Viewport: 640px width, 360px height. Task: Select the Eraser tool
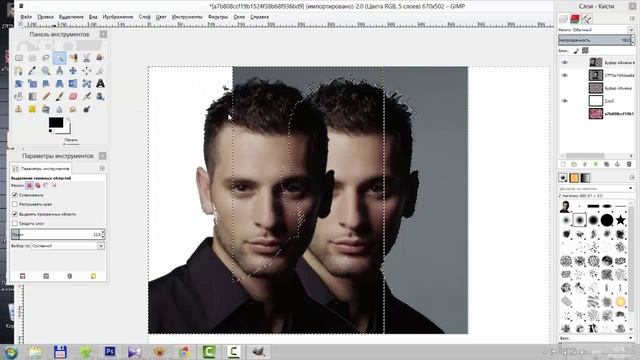coord(73,97)
